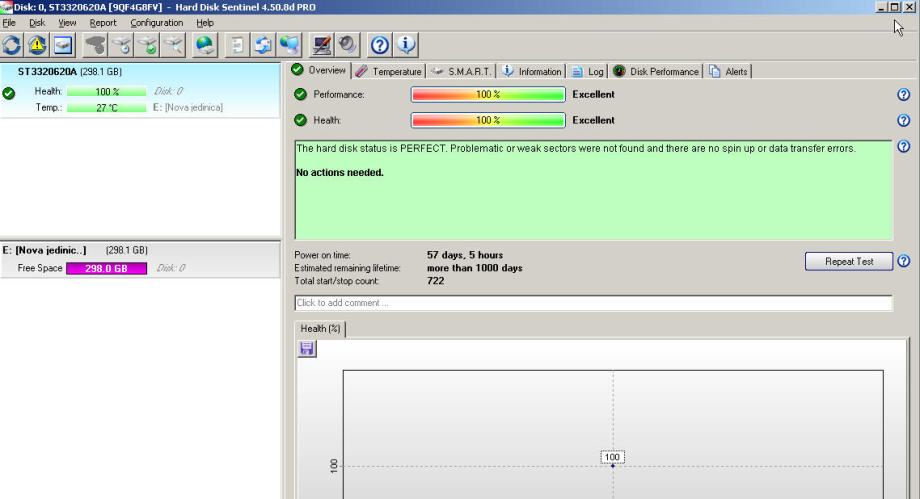Open the Disk menu
This screenshot has height=499, width=920.
point(37,23)
